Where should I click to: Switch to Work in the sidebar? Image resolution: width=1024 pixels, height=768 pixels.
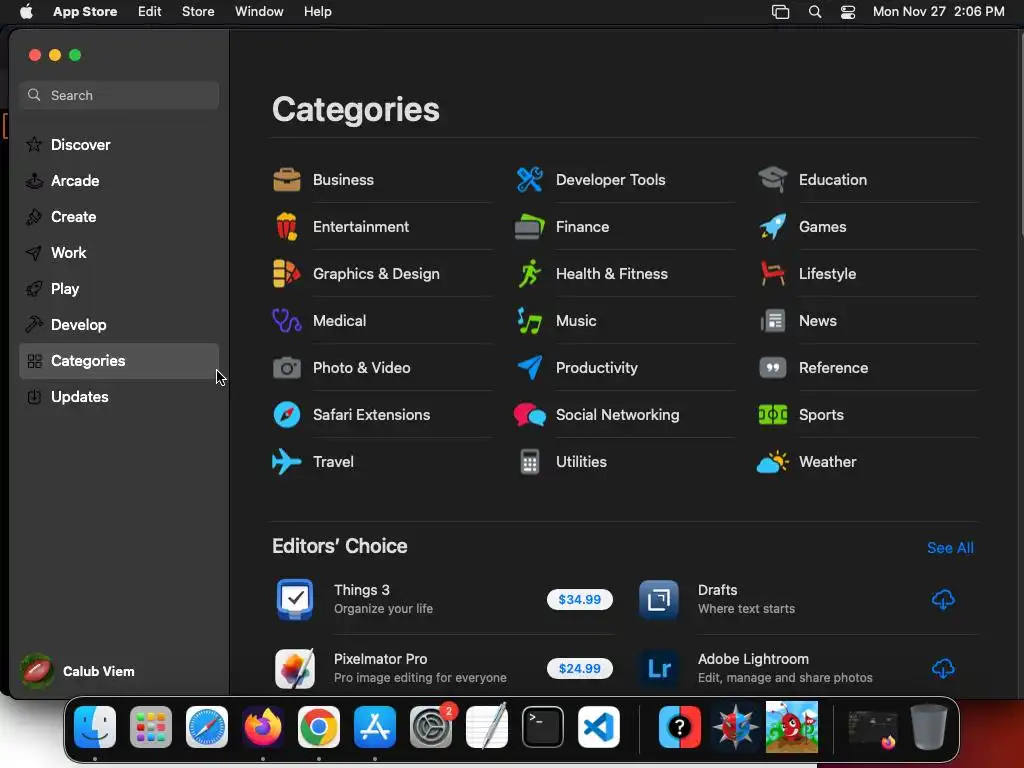pos(119,253)
